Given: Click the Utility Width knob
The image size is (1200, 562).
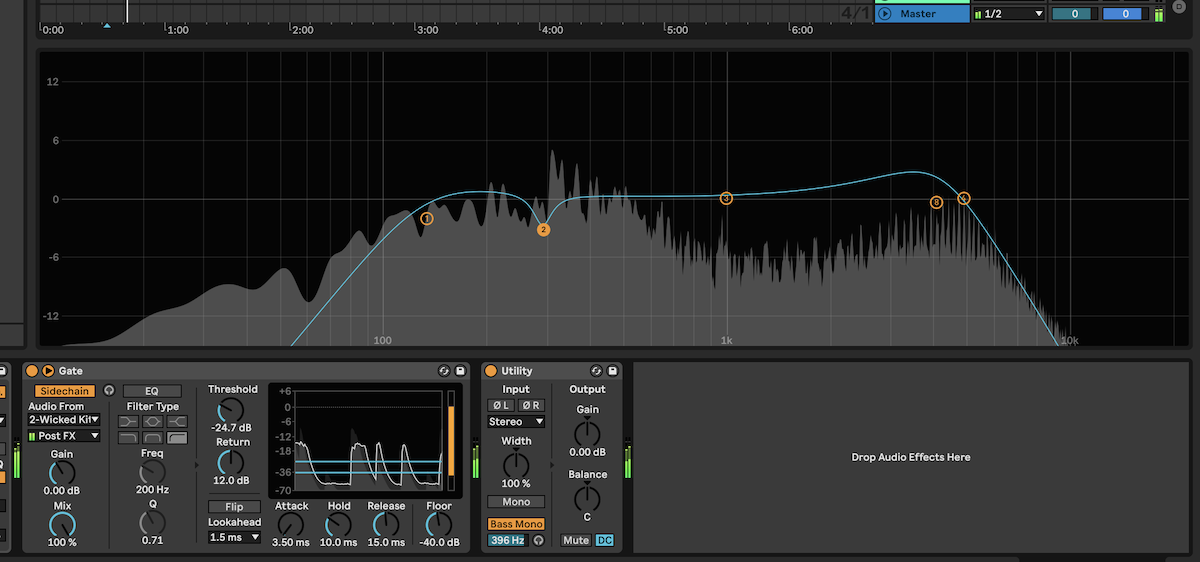Looking at the screenshot, I should 516,465.
